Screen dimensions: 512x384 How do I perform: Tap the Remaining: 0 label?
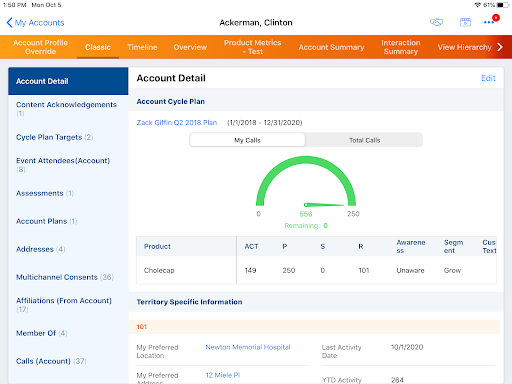coord(306,226)
